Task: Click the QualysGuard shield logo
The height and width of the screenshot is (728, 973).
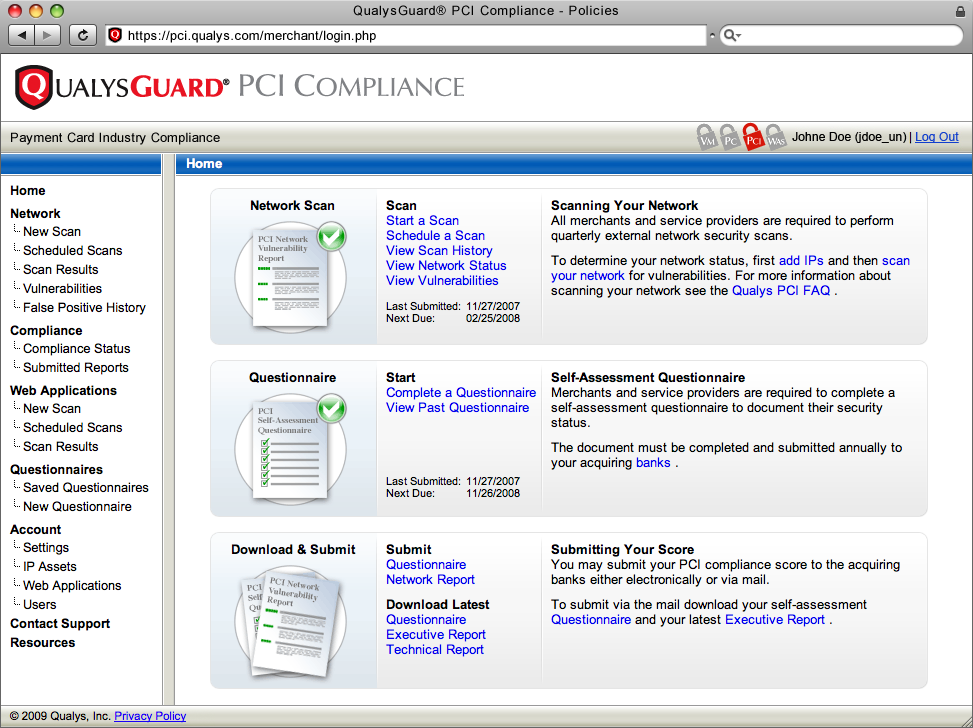Action: pyautogui.click(x=34, y=87)
